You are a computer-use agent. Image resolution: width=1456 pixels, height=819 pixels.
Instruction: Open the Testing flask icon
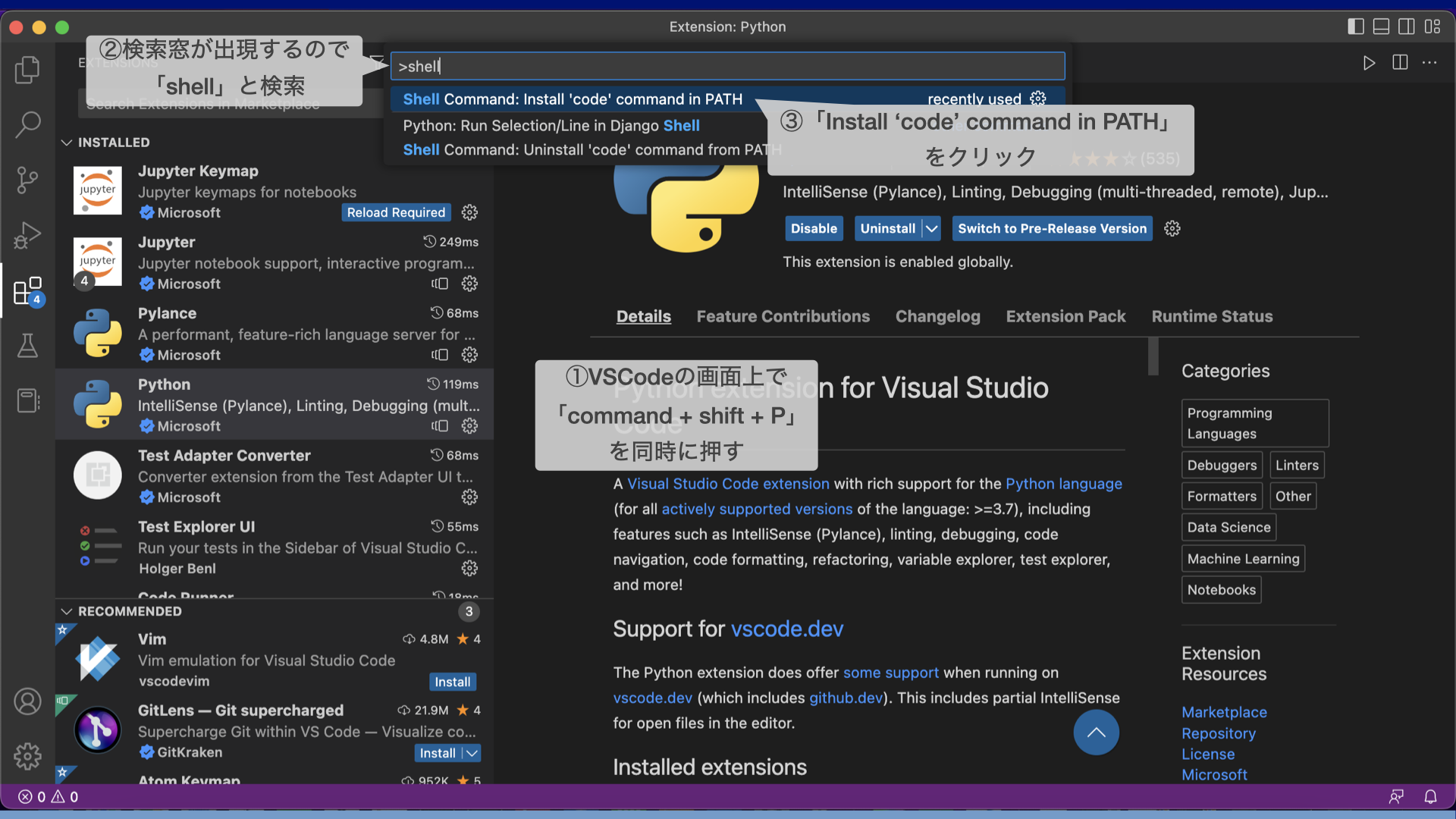(x=27, y=346)
